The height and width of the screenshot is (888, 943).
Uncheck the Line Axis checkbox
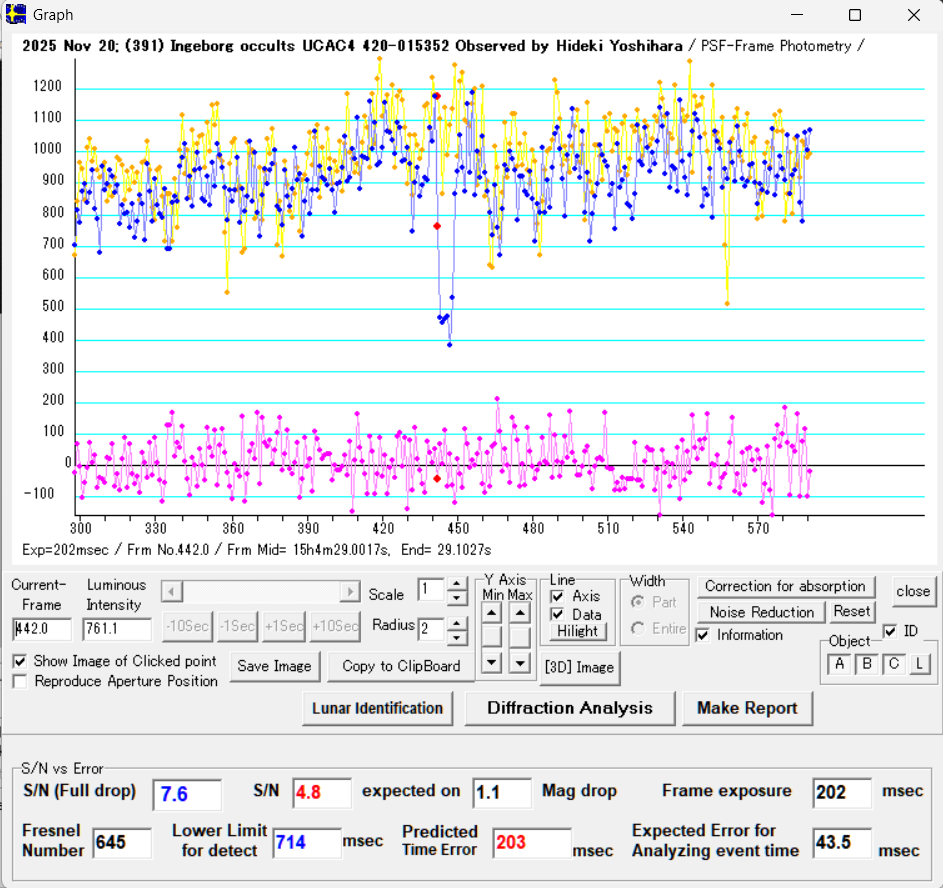(558, 596)
